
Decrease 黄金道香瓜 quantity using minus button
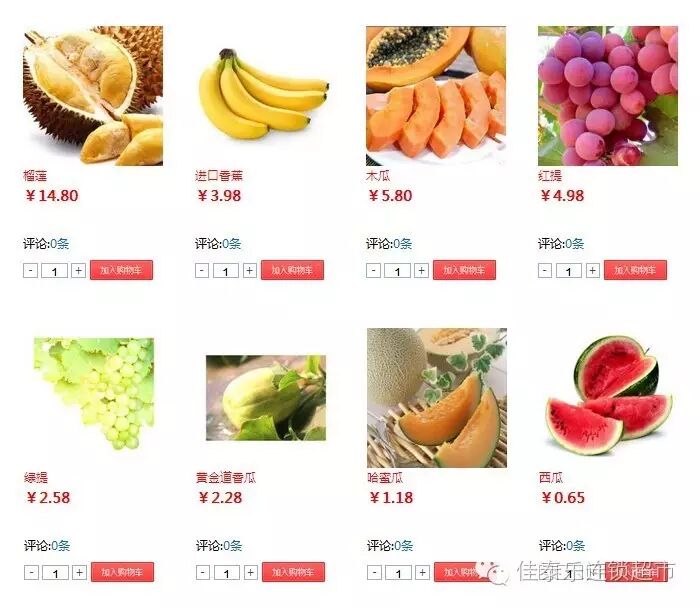(x=203, y=573)
